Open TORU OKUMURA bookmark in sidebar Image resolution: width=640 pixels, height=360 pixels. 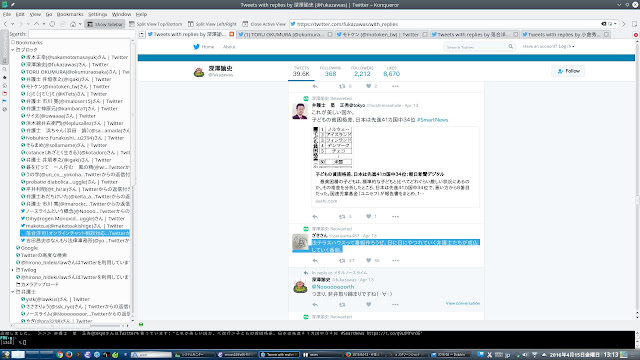75,72
